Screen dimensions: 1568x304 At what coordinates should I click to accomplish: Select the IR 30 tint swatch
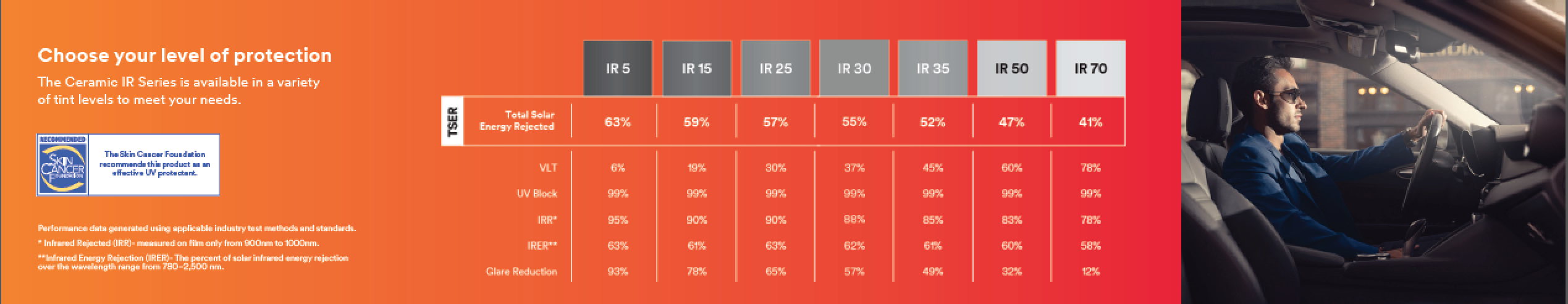tap(854, 69)
